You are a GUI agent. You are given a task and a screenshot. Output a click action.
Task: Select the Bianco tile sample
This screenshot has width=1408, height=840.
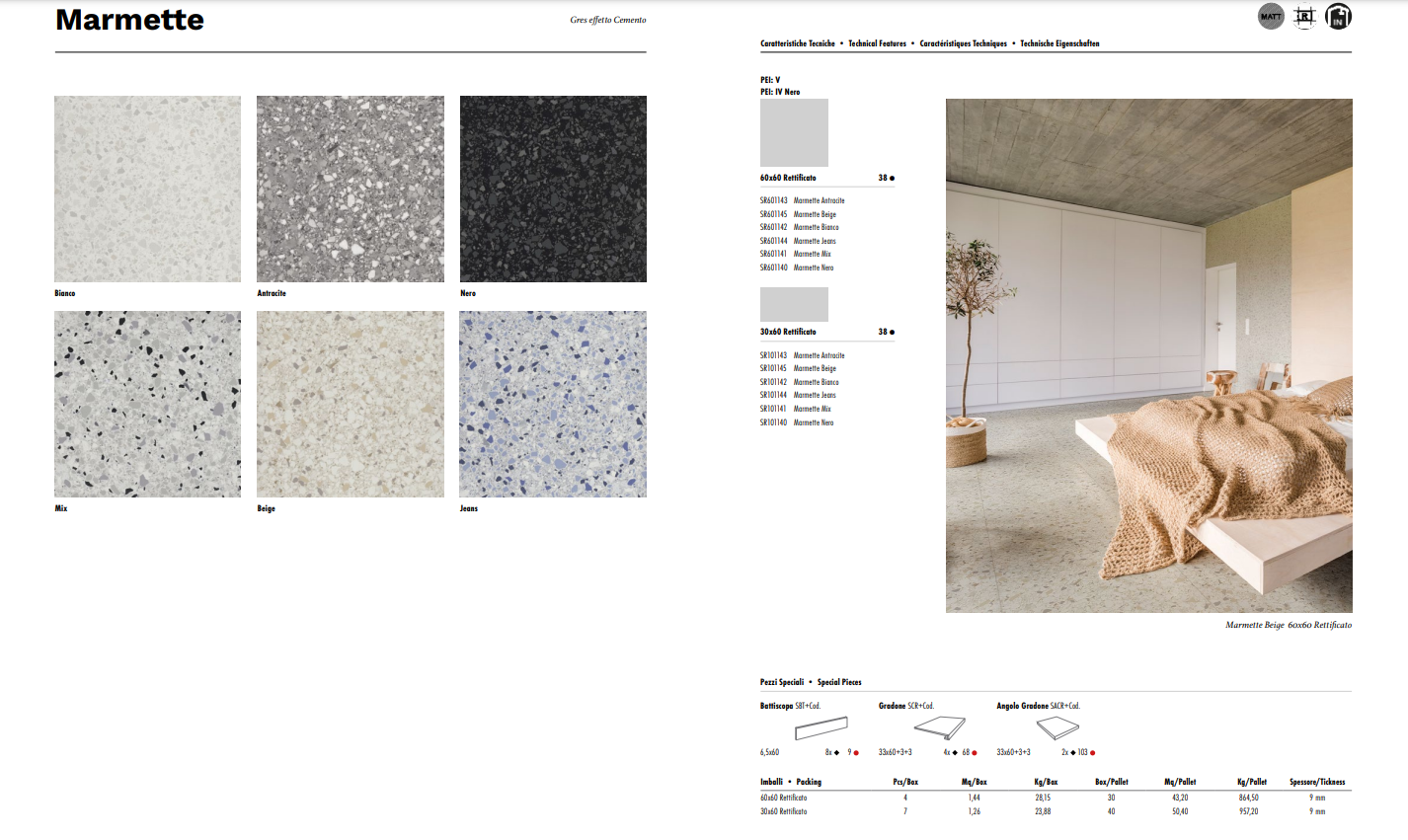[x=147, y=189]
